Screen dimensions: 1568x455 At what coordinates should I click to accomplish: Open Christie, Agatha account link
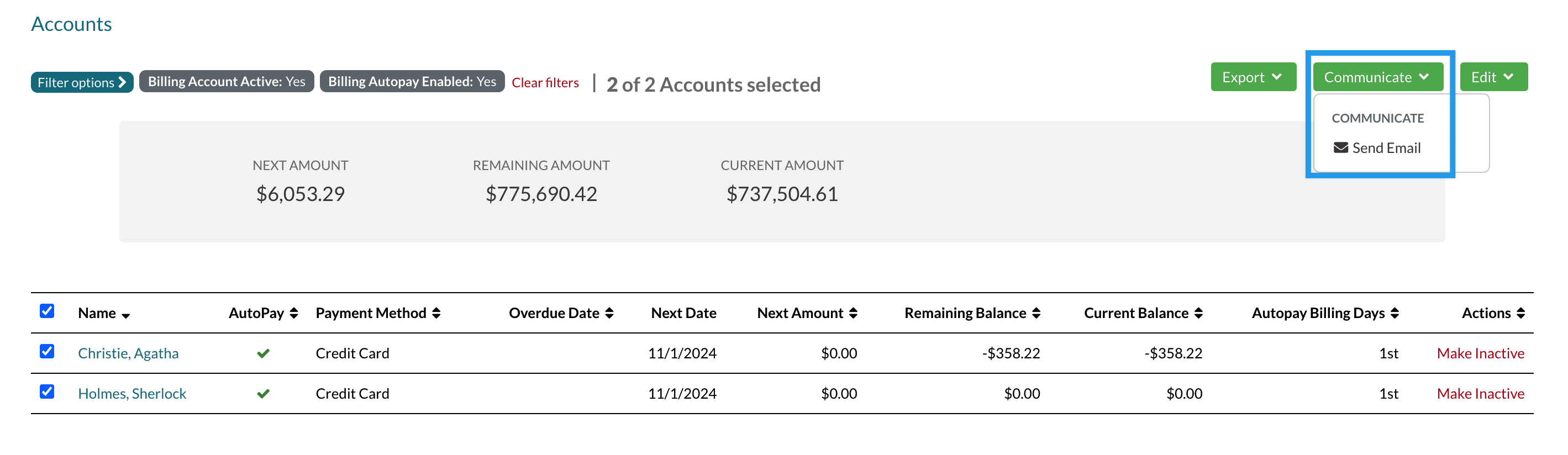[x=128, y=353]
